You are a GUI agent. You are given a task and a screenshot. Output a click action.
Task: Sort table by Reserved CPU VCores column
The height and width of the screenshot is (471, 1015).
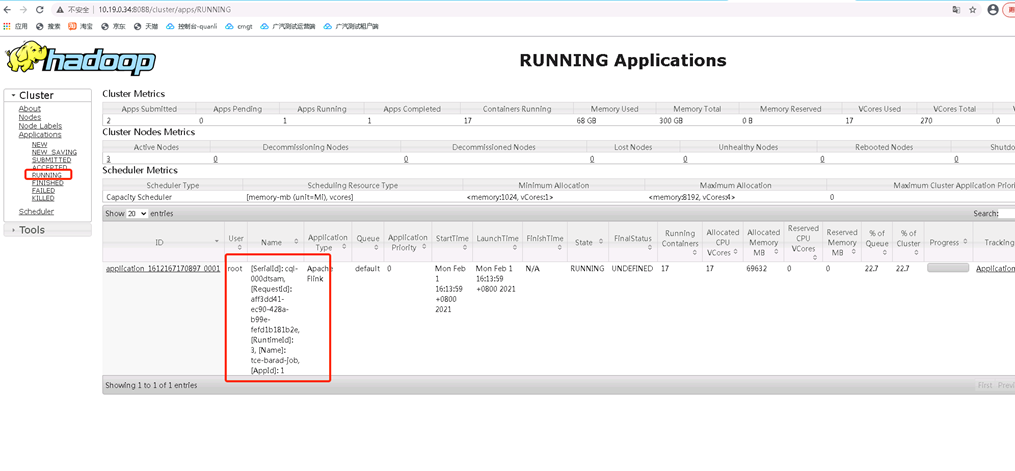pyautogui.click(x=803, y=242)
